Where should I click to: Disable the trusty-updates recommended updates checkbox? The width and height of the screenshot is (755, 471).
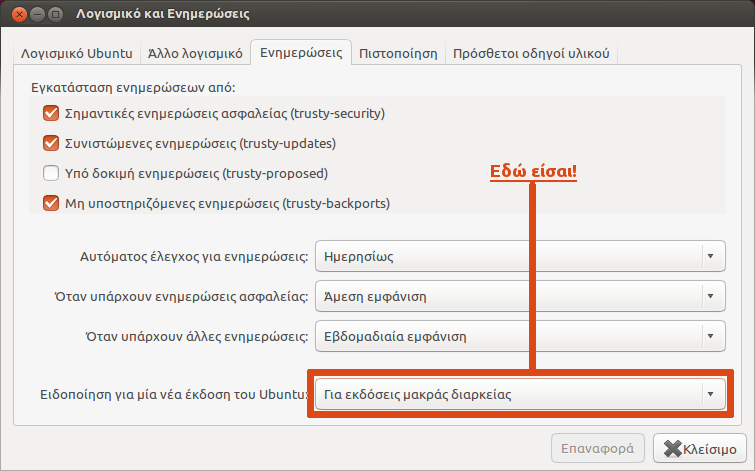pyautogui.click(x=52, y=143)
